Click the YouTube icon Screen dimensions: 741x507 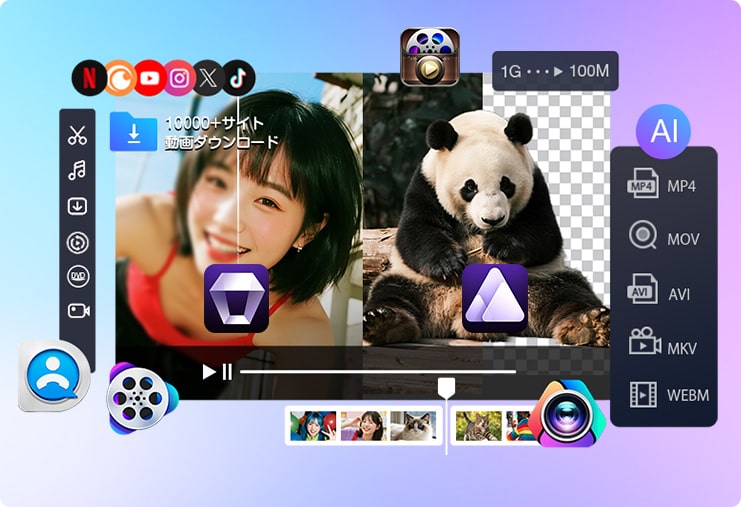(x=149, y=77)
